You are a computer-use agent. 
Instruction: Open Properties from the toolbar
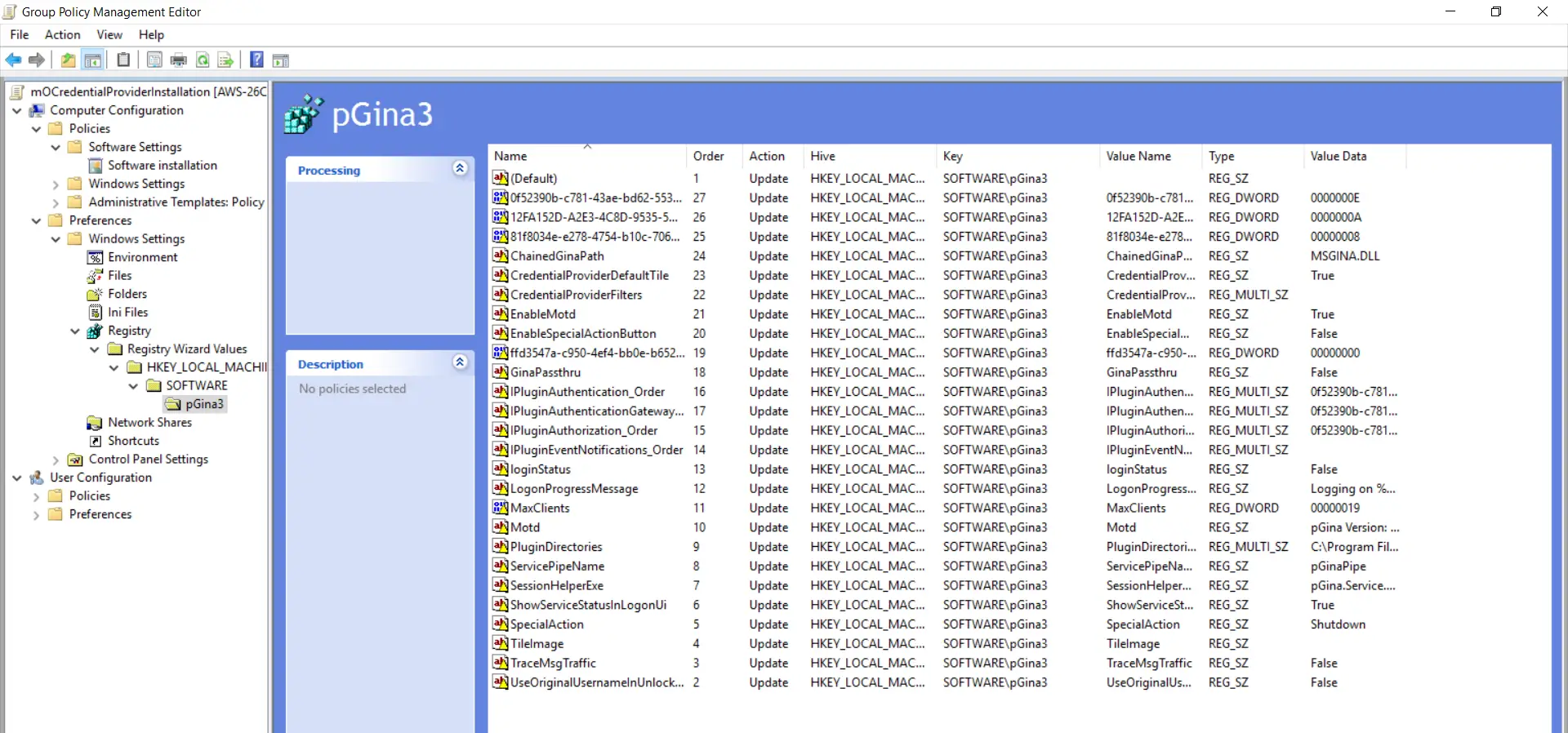tap(154, 60)
